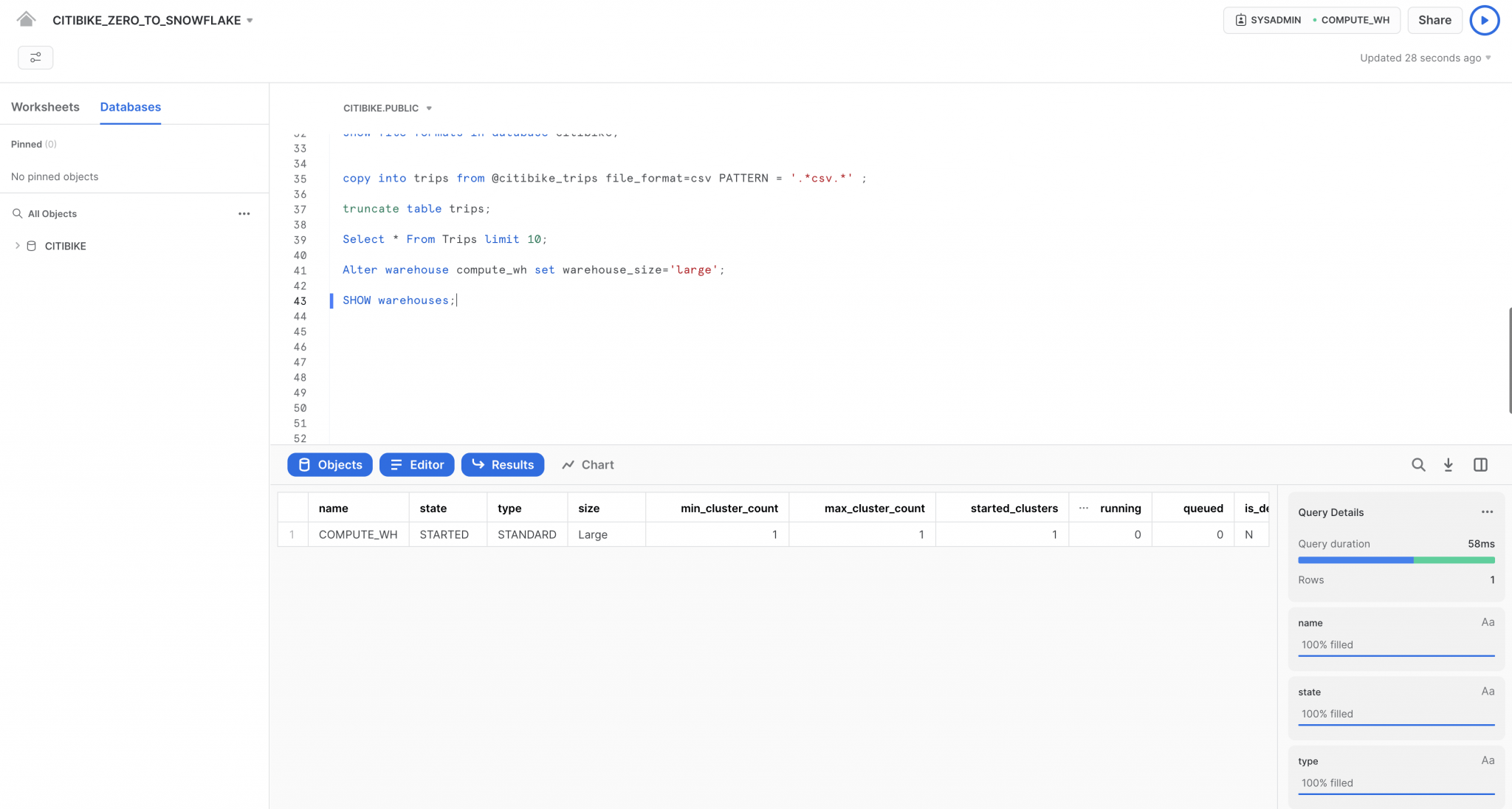The width and height of the screenshot is (1512, 809).
Task: Open All Objects more options menu
Action: tap(244, 214)
